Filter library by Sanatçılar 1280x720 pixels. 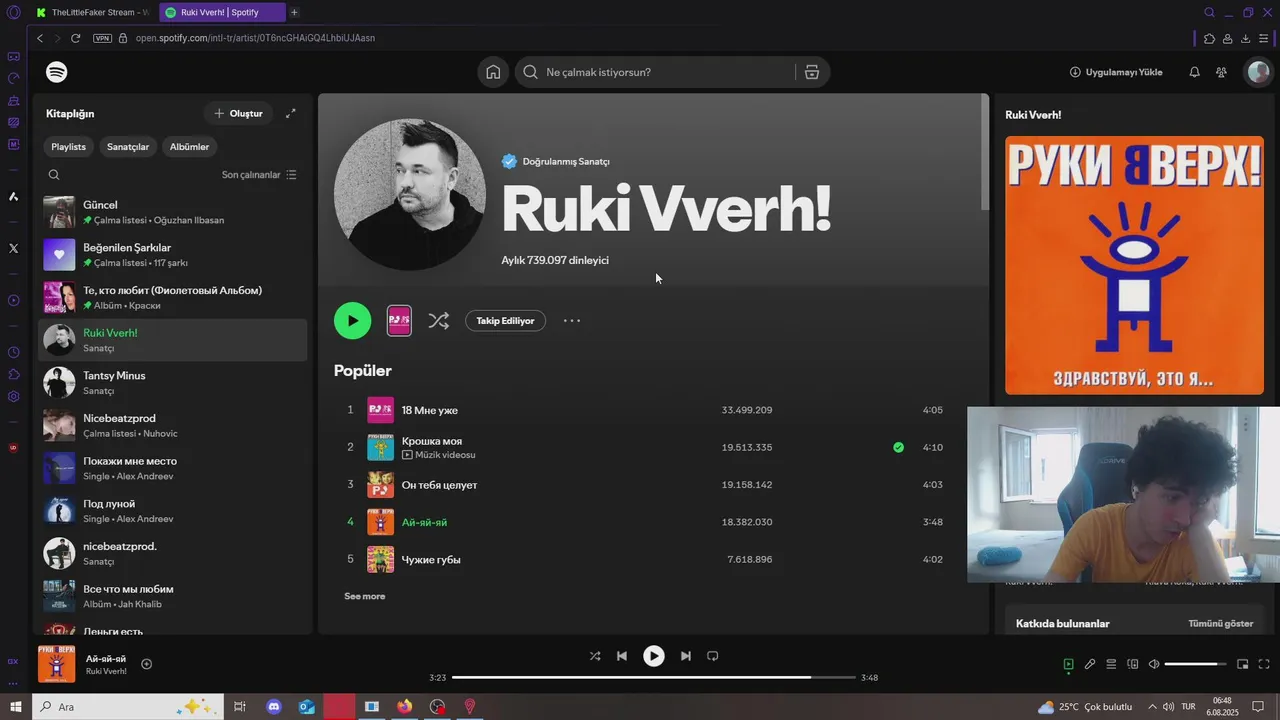(x=128, y=146)
